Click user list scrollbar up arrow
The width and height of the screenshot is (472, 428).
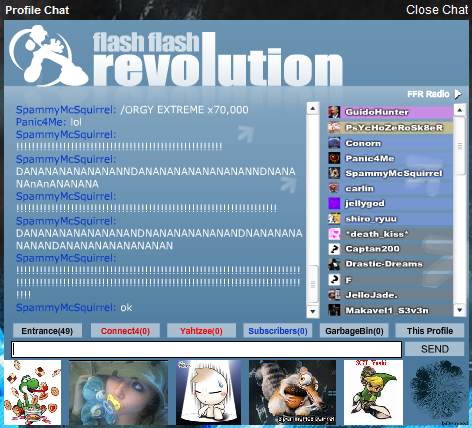[460, 110]
